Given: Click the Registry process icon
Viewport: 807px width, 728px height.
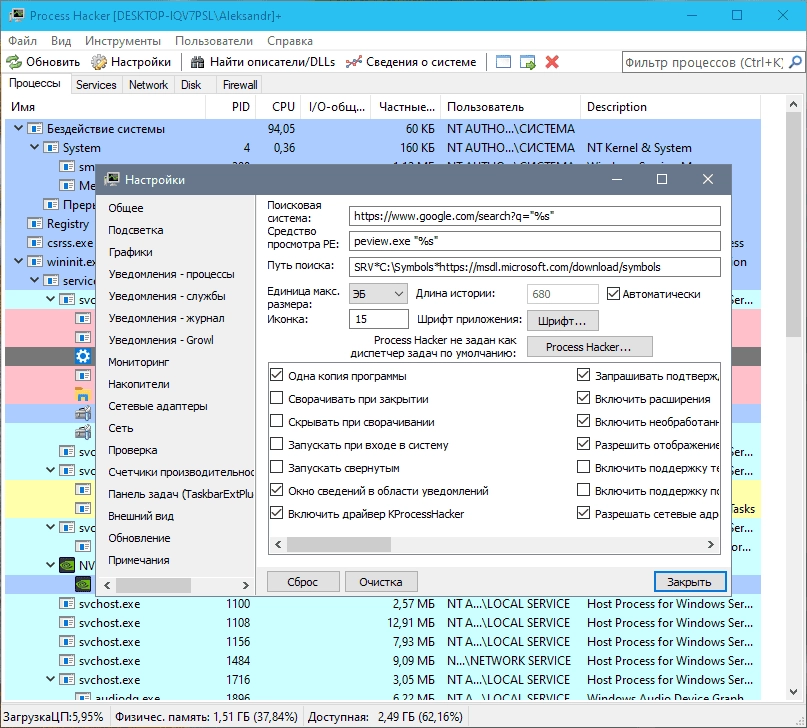Looking at the screenshot, I should coord(34,223).
